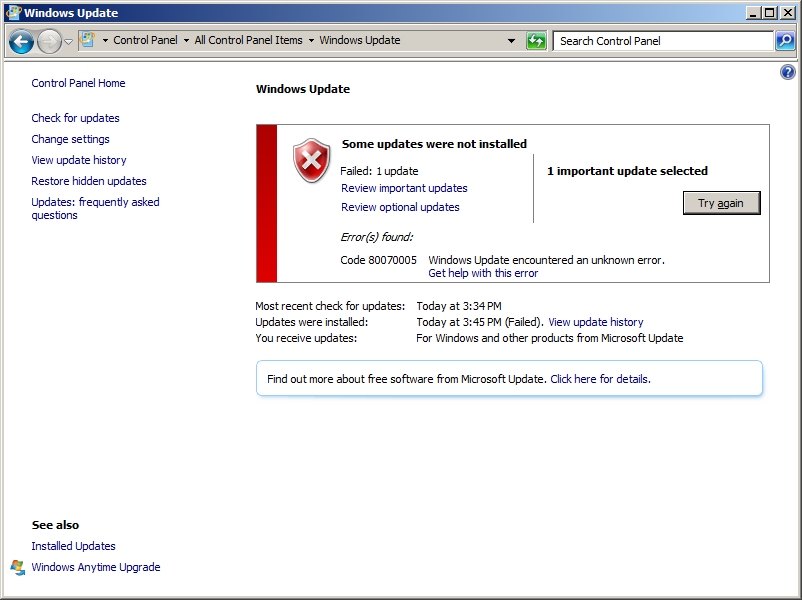The height and width of the screenshot is (600, 802).
Task: Select Windows Update breadcrumb in address bar
Action: point(360,40)
